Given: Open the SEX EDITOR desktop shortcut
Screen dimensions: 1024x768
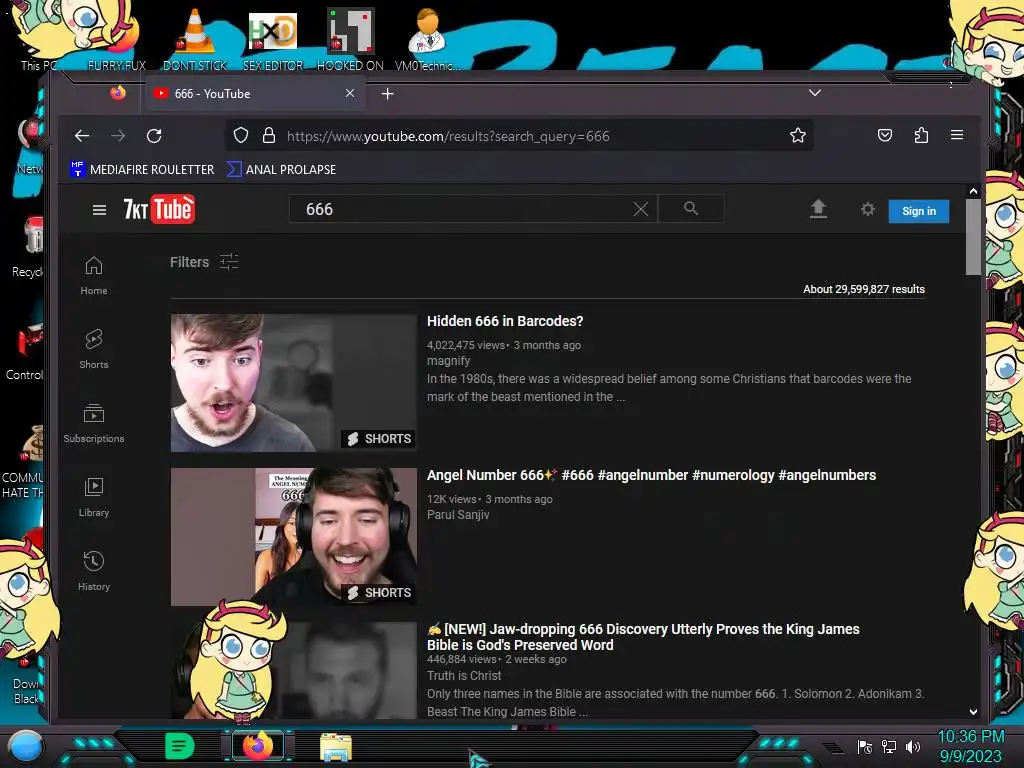Looking at the screenshot, I should tap(273, 39).
